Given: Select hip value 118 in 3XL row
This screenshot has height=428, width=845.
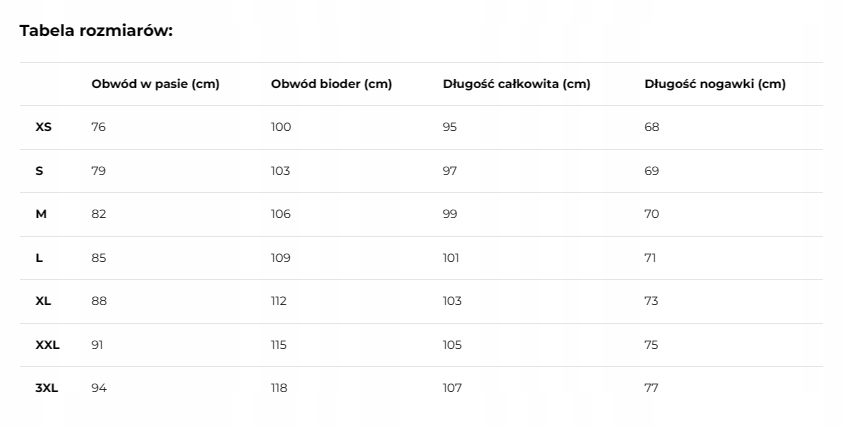Looking at the screenshot, I should pos(279,388).
